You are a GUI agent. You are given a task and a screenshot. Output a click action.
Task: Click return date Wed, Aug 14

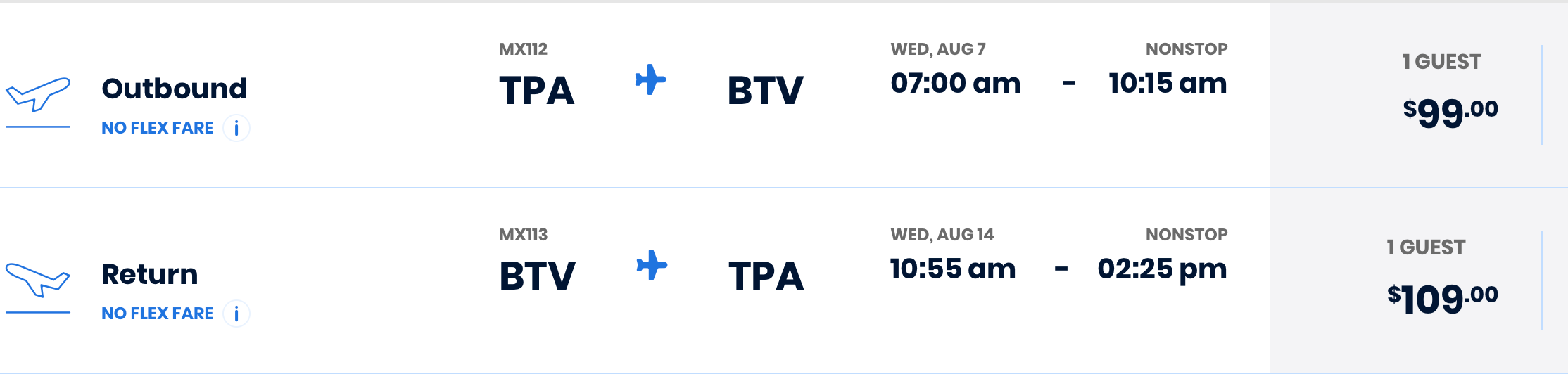[942, 235]
